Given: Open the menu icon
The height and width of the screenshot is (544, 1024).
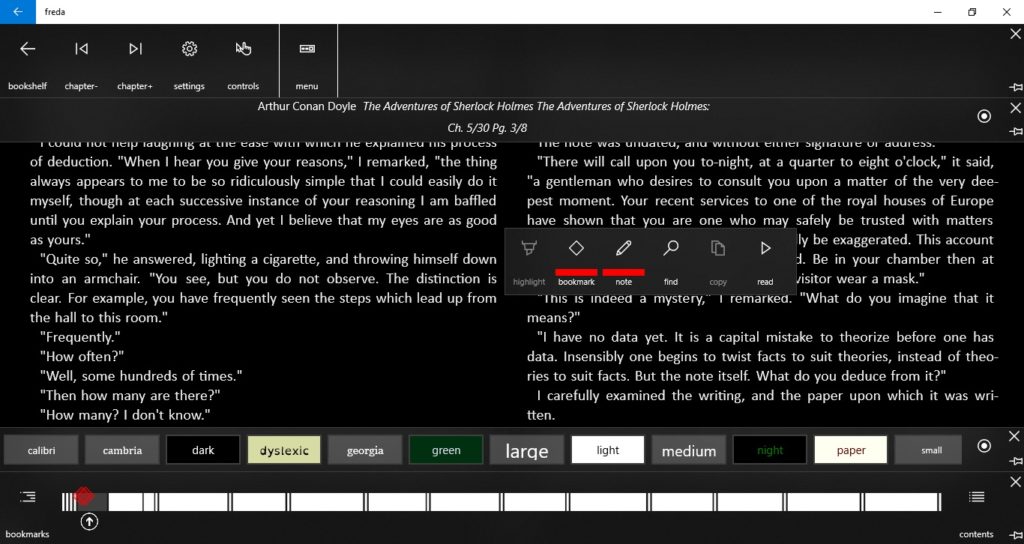Looking at the screenshot, I should [x=307, y=49].
